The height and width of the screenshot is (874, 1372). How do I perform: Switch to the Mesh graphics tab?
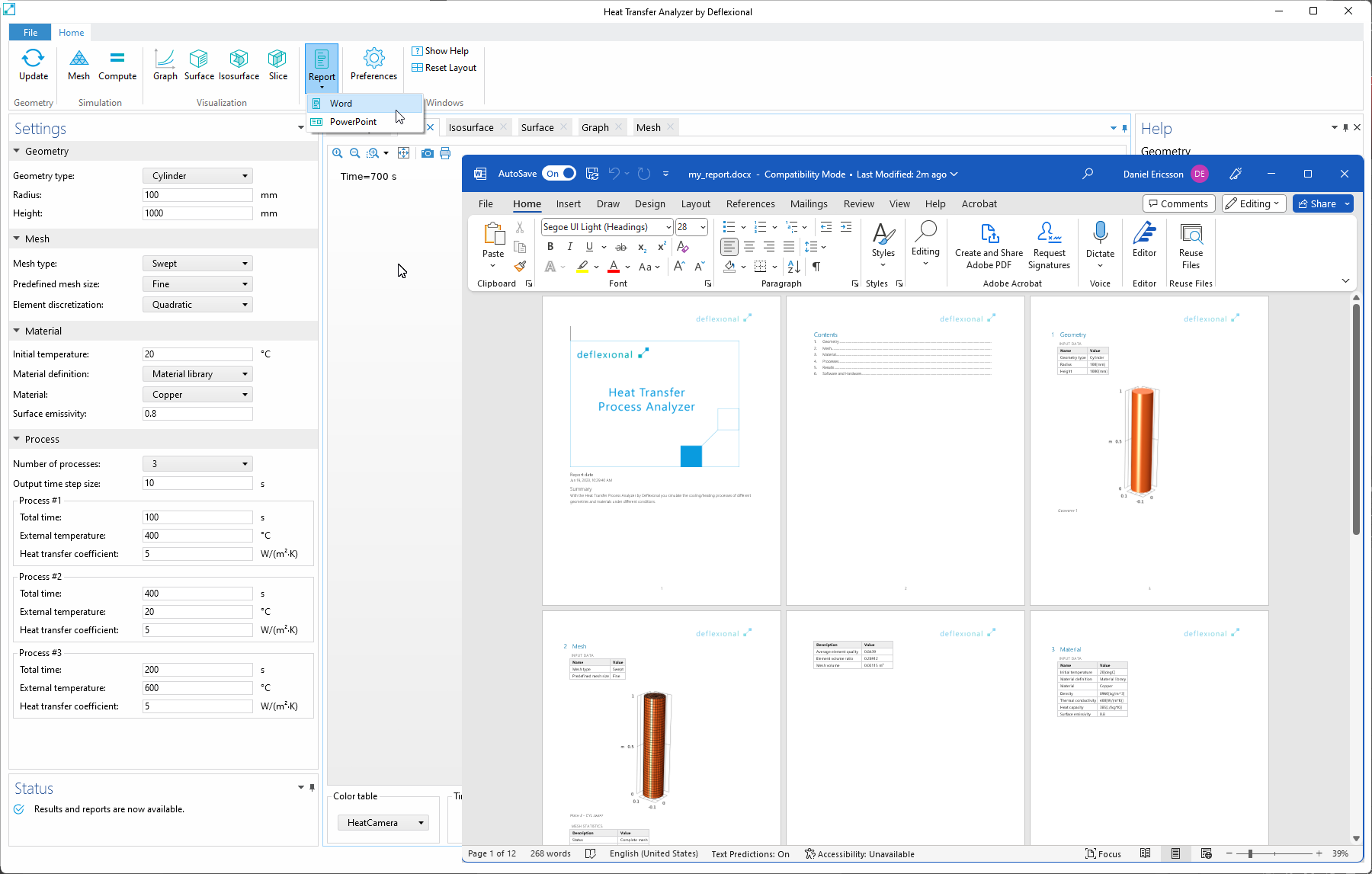649,127
